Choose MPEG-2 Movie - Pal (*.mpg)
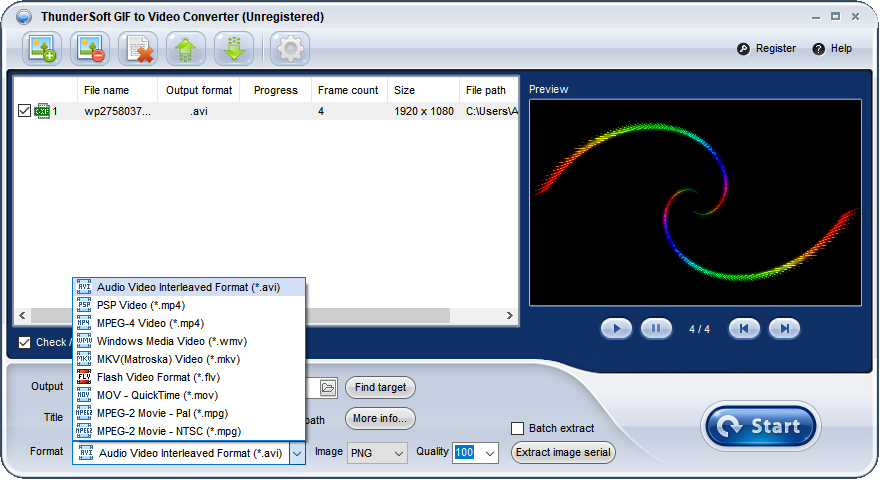Viewport: 880px width, 480px height. [189, 413]
